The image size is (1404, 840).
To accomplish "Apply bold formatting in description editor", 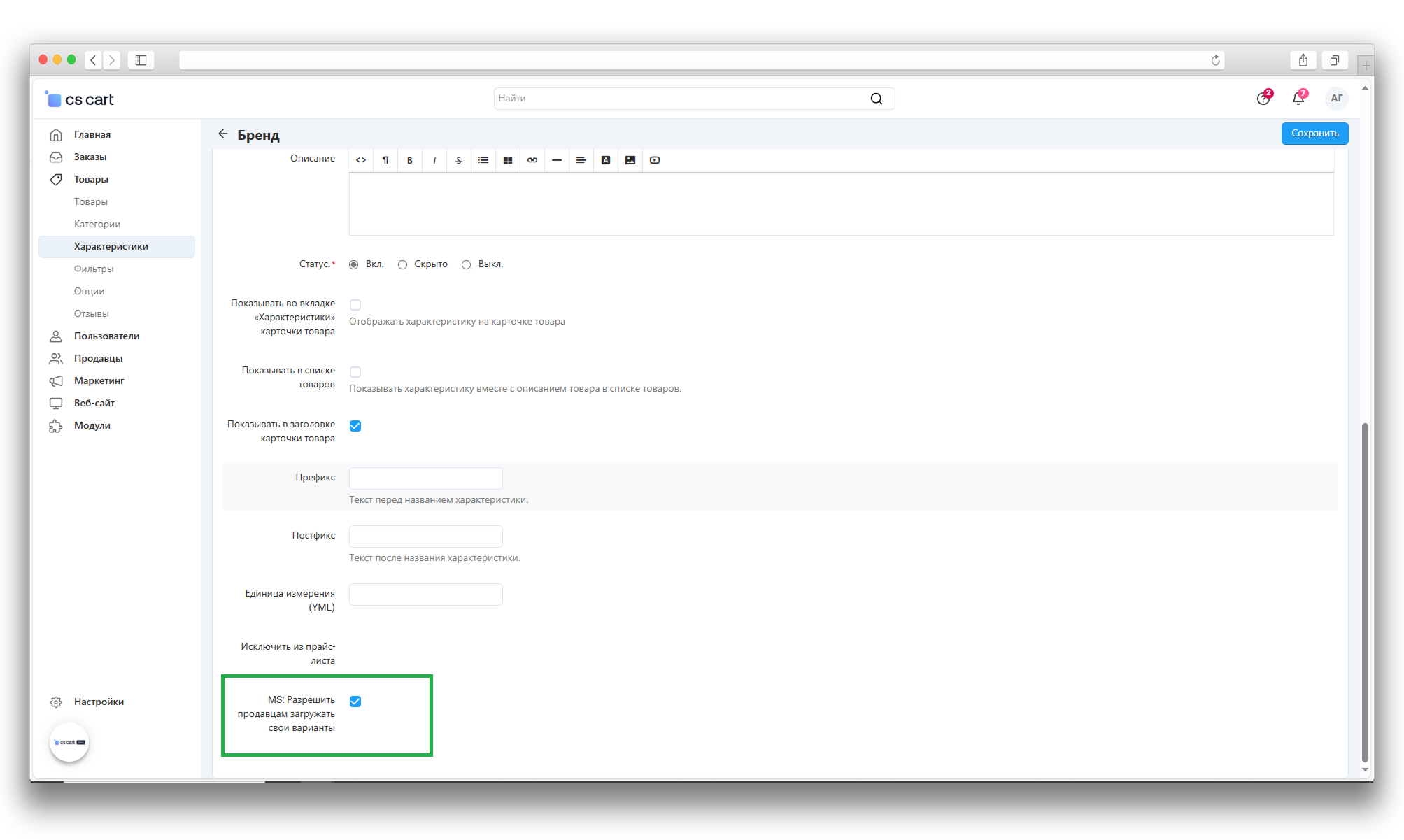I will (410, 160).
